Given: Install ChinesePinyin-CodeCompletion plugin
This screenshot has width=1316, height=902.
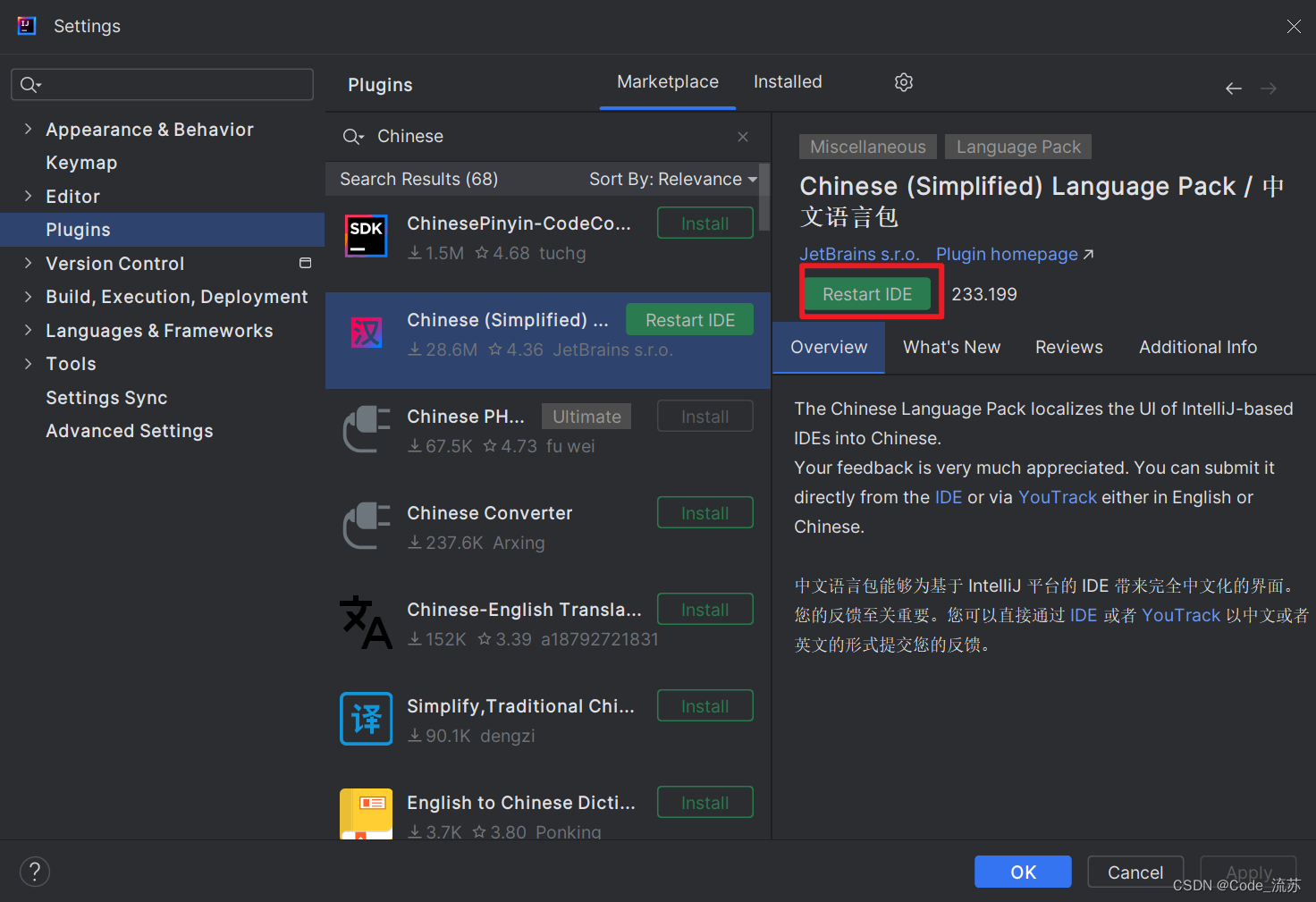Looking at the screenshot, I should [705, 223].
